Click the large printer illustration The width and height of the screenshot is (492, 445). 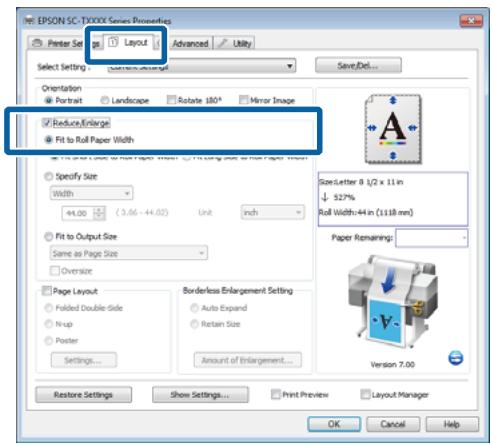coord(392,302)
